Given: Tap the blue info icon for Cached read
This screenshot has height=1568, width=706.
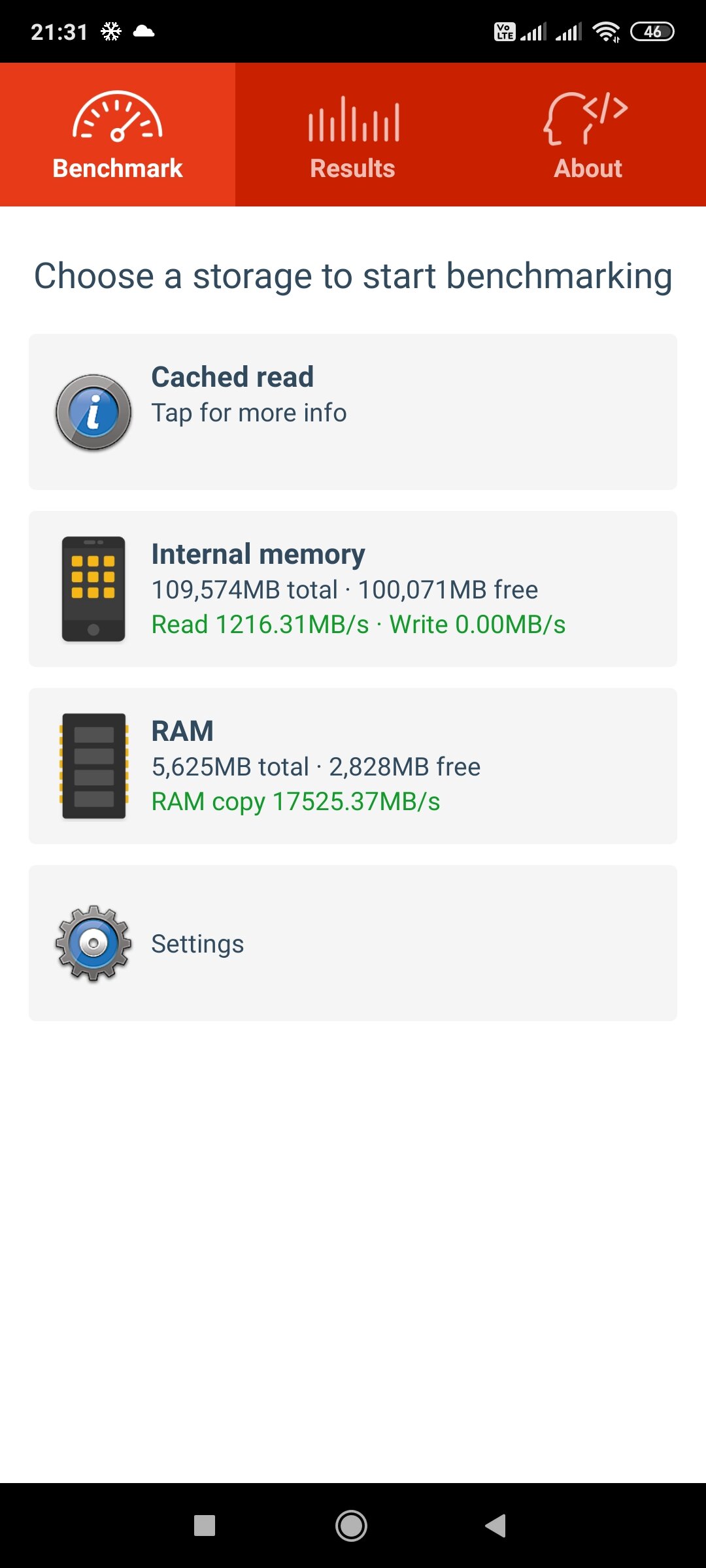Looking at the screenshot, I should [x=93, y=412].
